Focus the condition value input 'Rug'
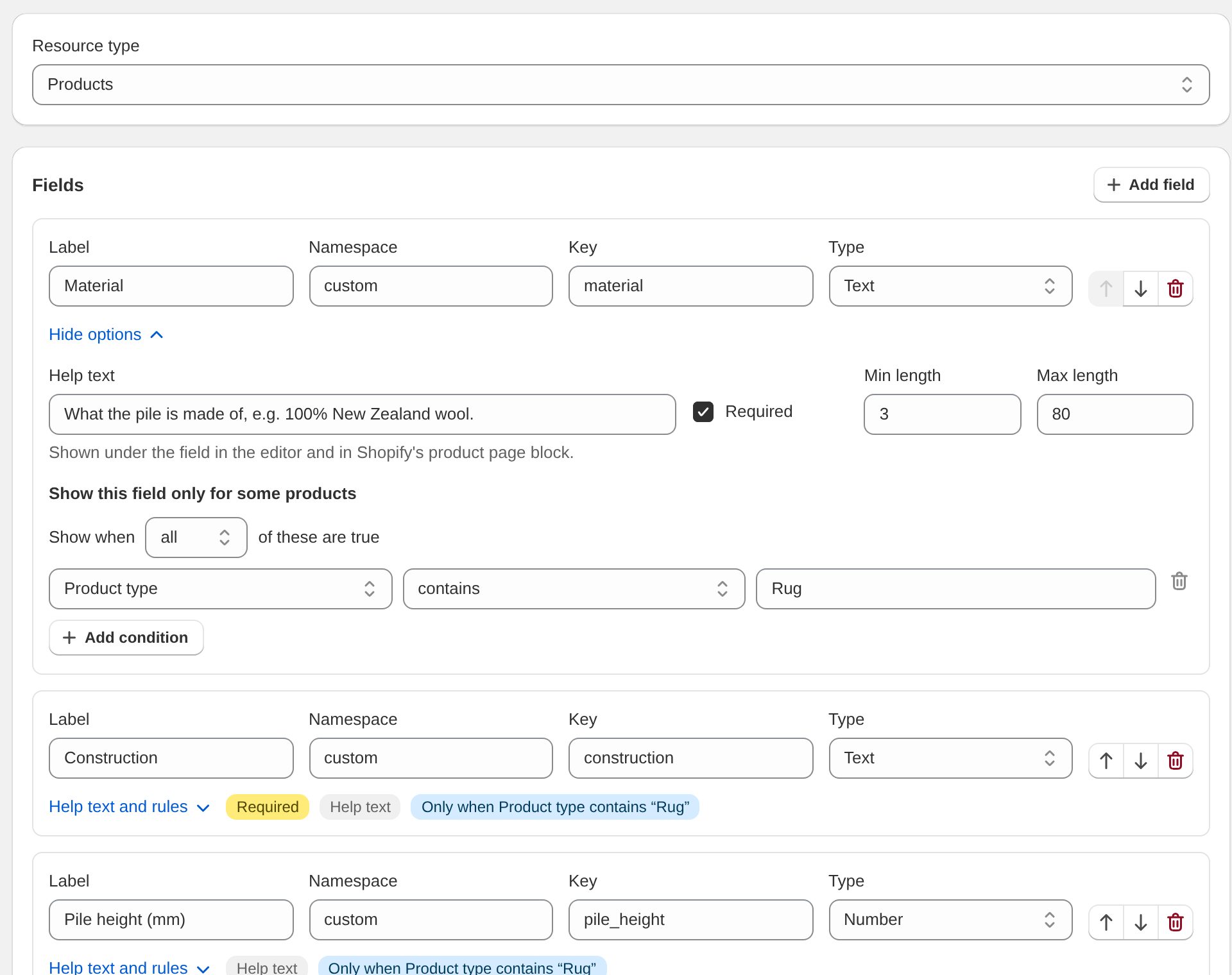 955,589
